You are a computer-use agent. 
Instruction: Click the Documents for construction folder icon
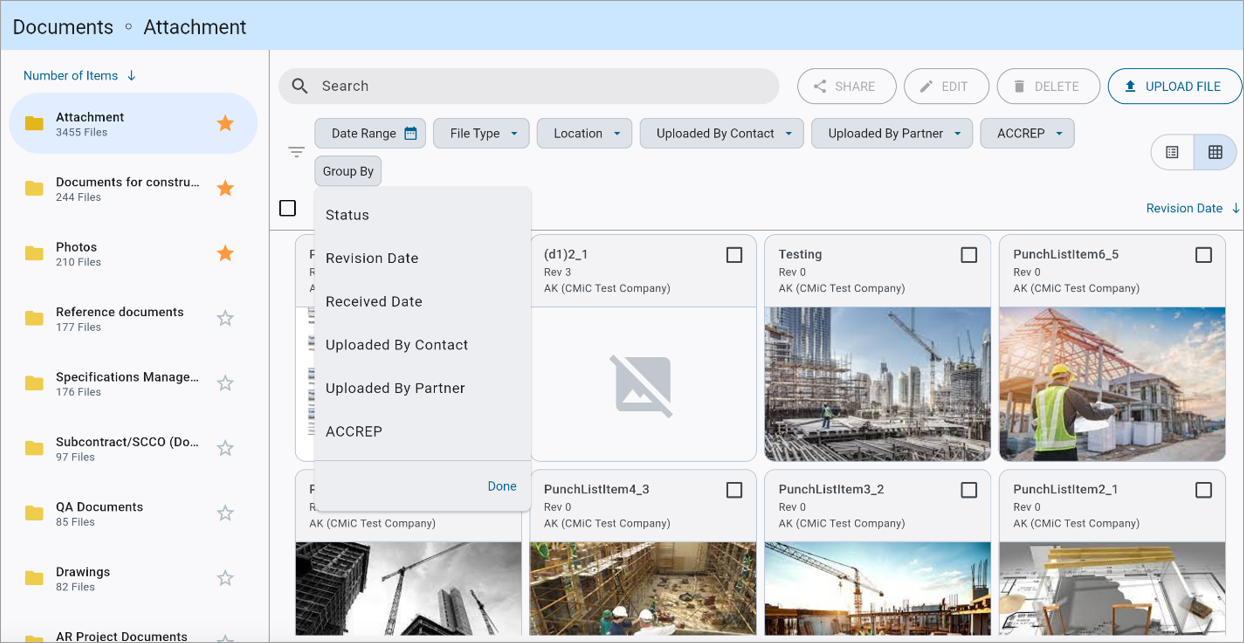point(34,188)
